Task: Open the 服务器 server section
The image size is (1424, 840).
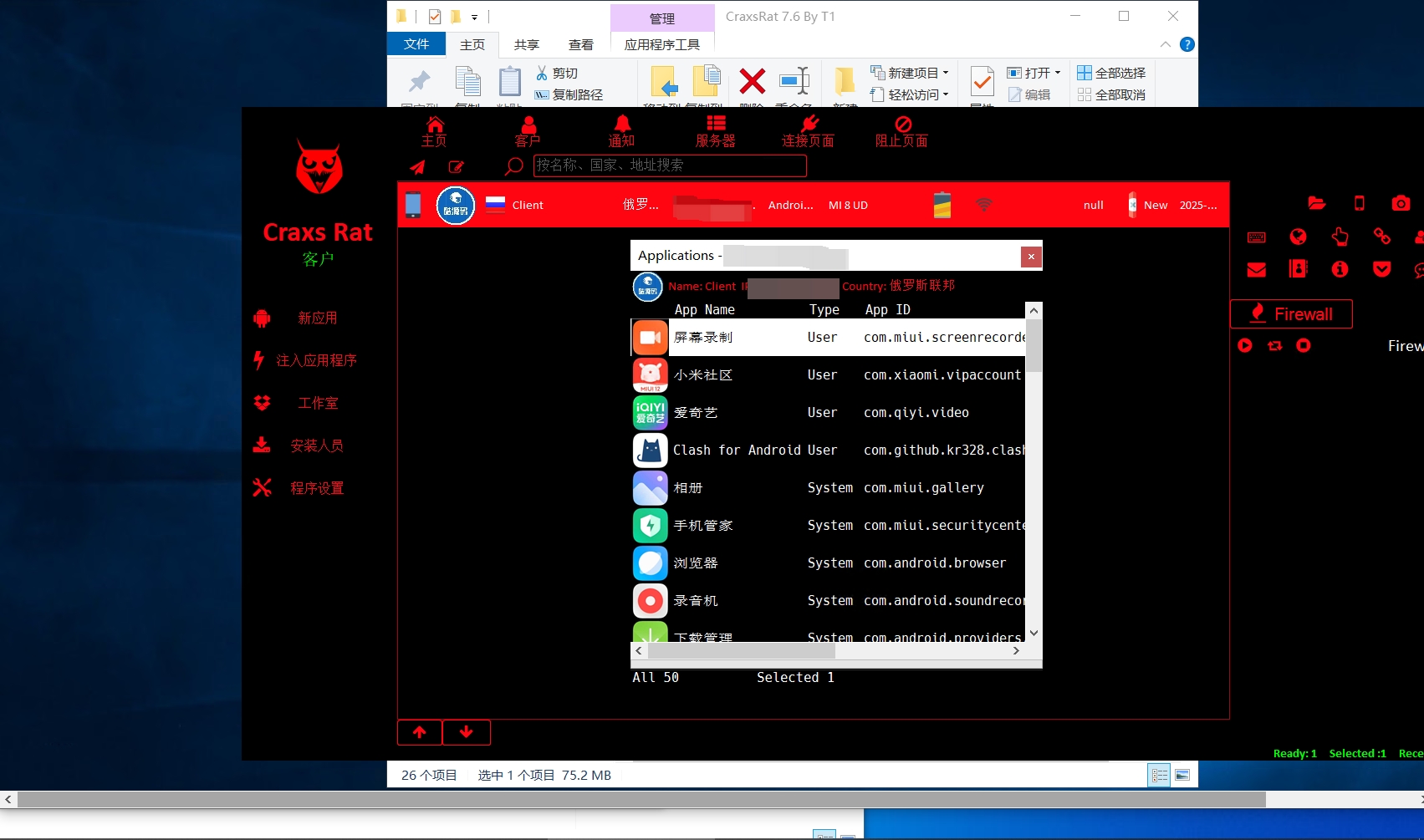Action: coord(716,132)
